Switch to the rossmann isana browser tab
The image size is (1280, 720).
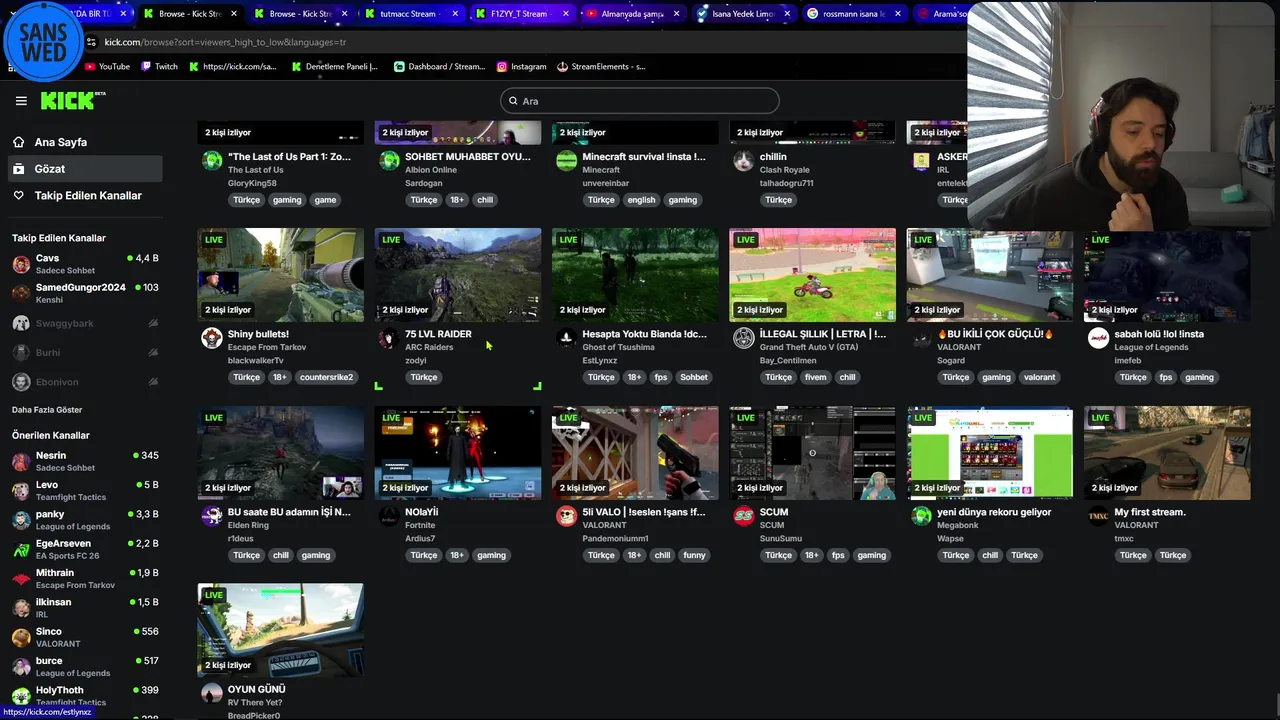click(x=854, y=14)
